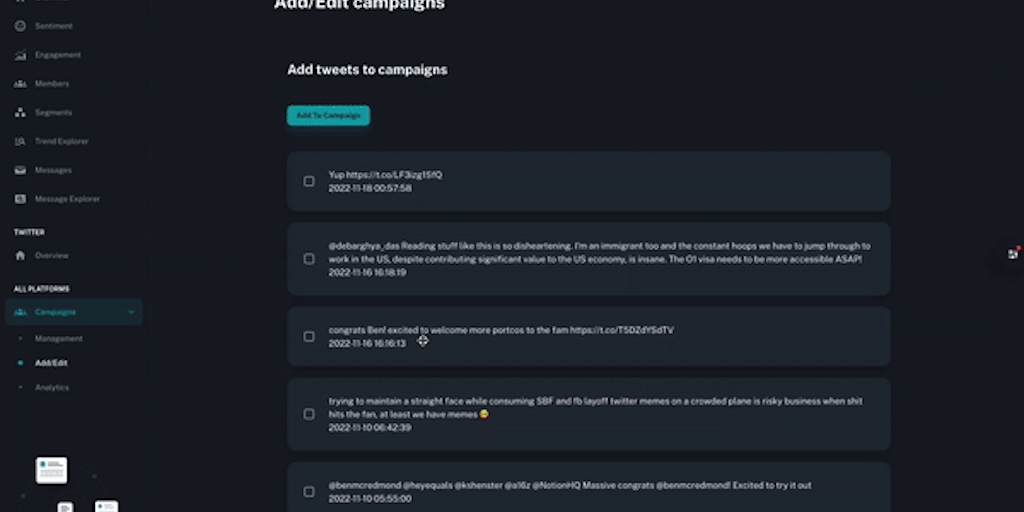
Task: Tick the 'congrats Ben!' tweet checkbox
Action: (x=309, y=336)
